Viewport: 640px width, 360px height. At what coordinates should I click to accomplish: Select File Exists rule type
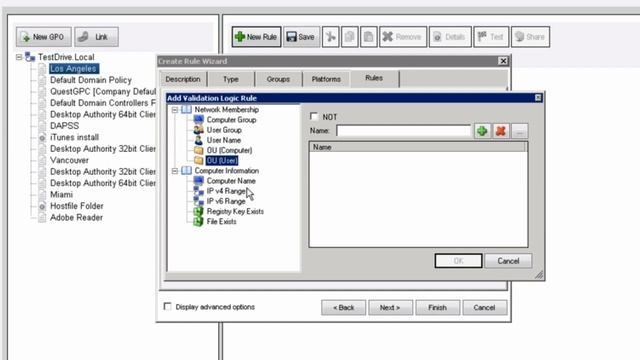(x=222, y=222)
